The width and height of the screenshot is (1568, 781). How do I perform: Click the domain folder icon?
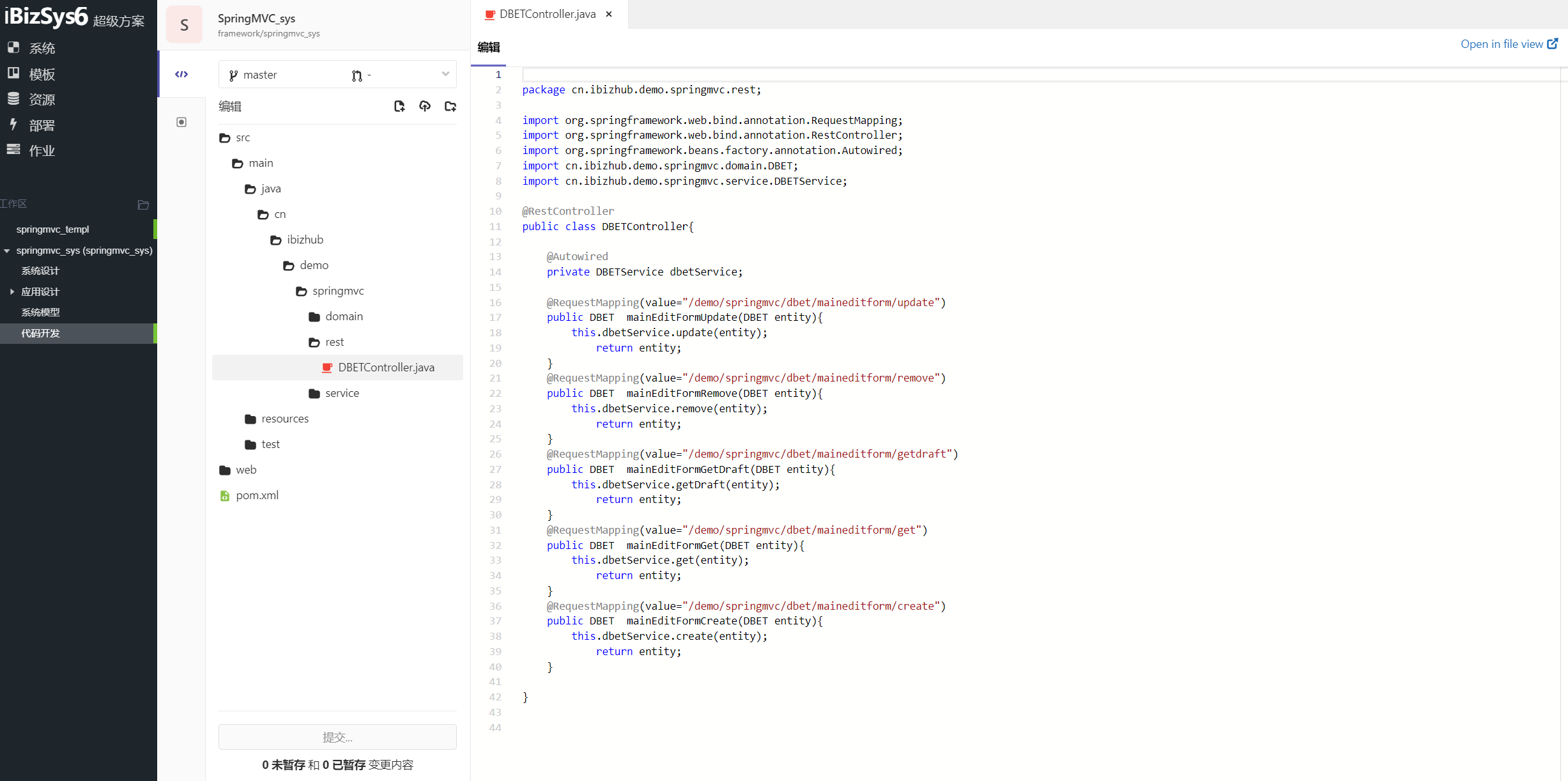click(x=314, y=317)
